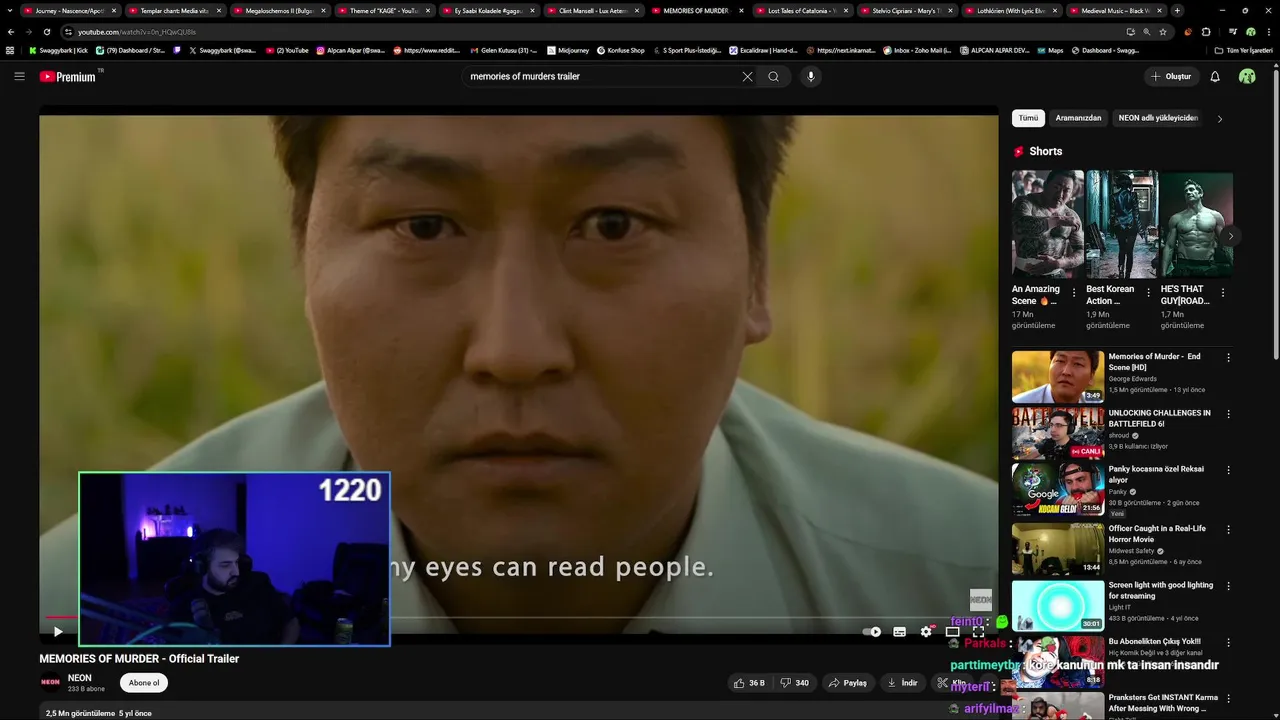Image resolution: width=1280 pixels, height=720 pixels.
Task: Go back in browser history
Action: click(x=10, y=32)
